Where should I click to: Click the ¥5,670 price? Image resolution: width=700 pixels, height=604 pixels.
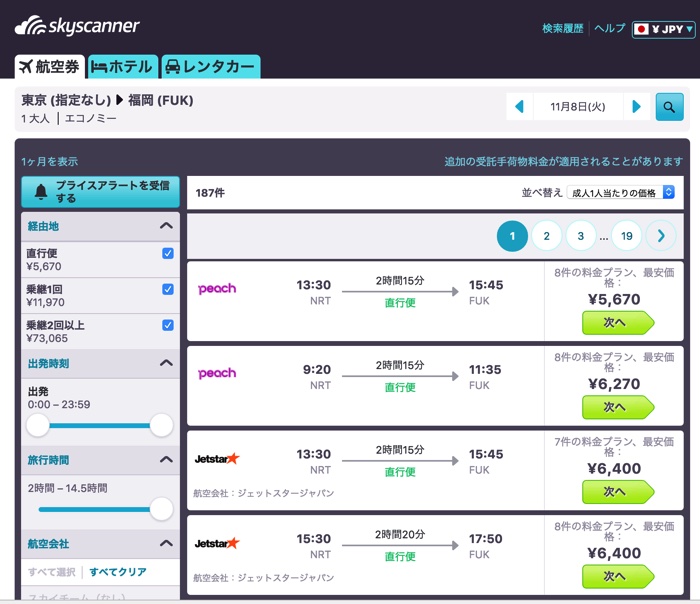[614, 299]
